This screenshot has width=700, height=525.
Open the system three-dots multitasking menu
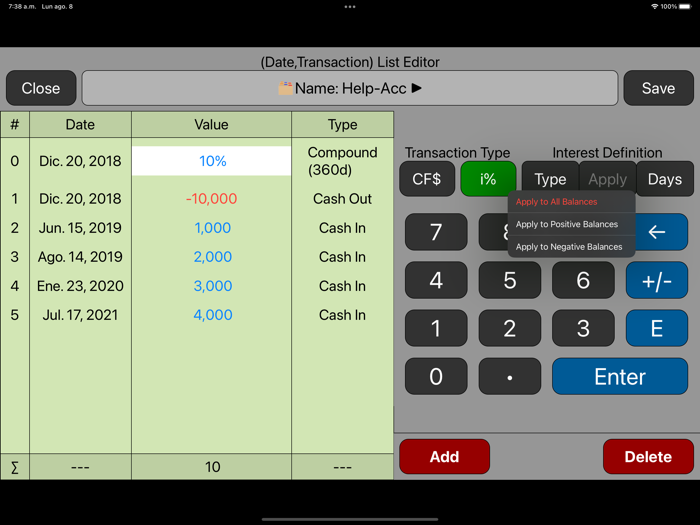[350, 7]
